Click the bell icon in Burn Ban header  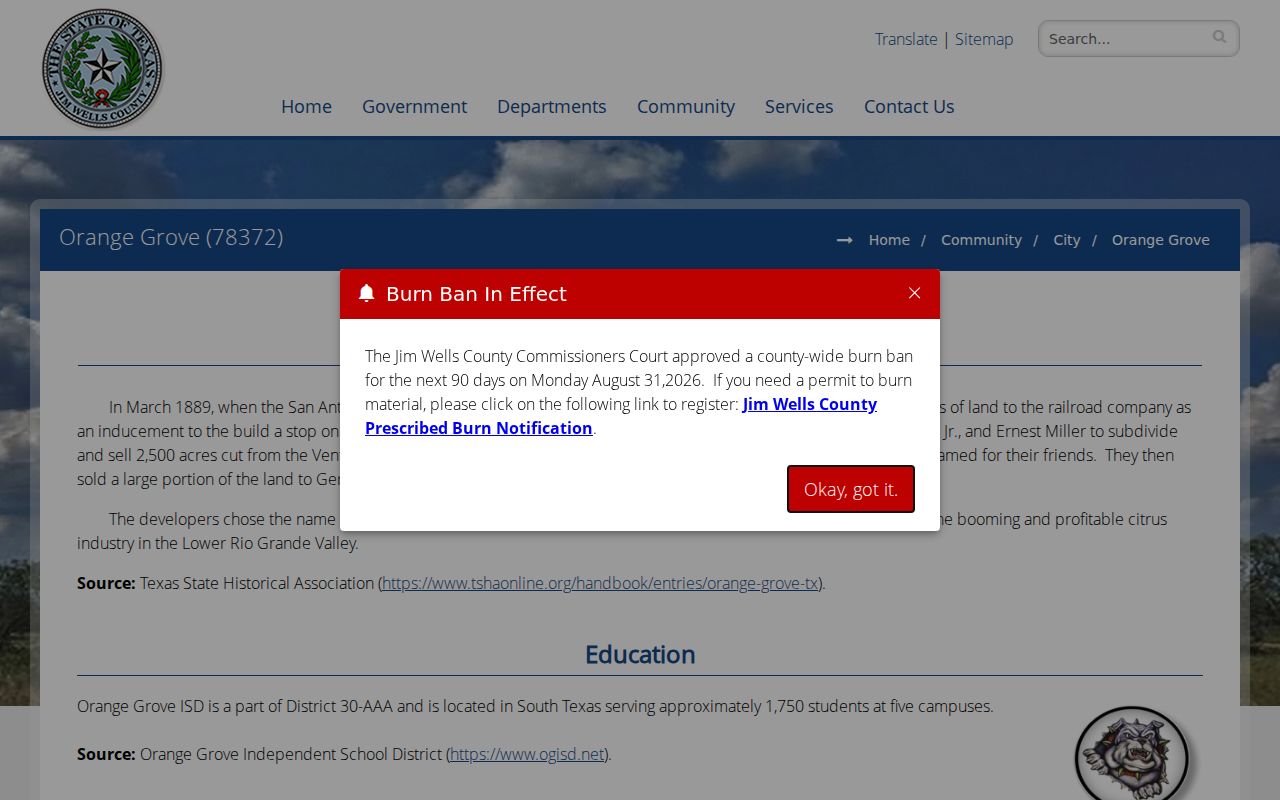pyautogui.click(x=366, y=293)
